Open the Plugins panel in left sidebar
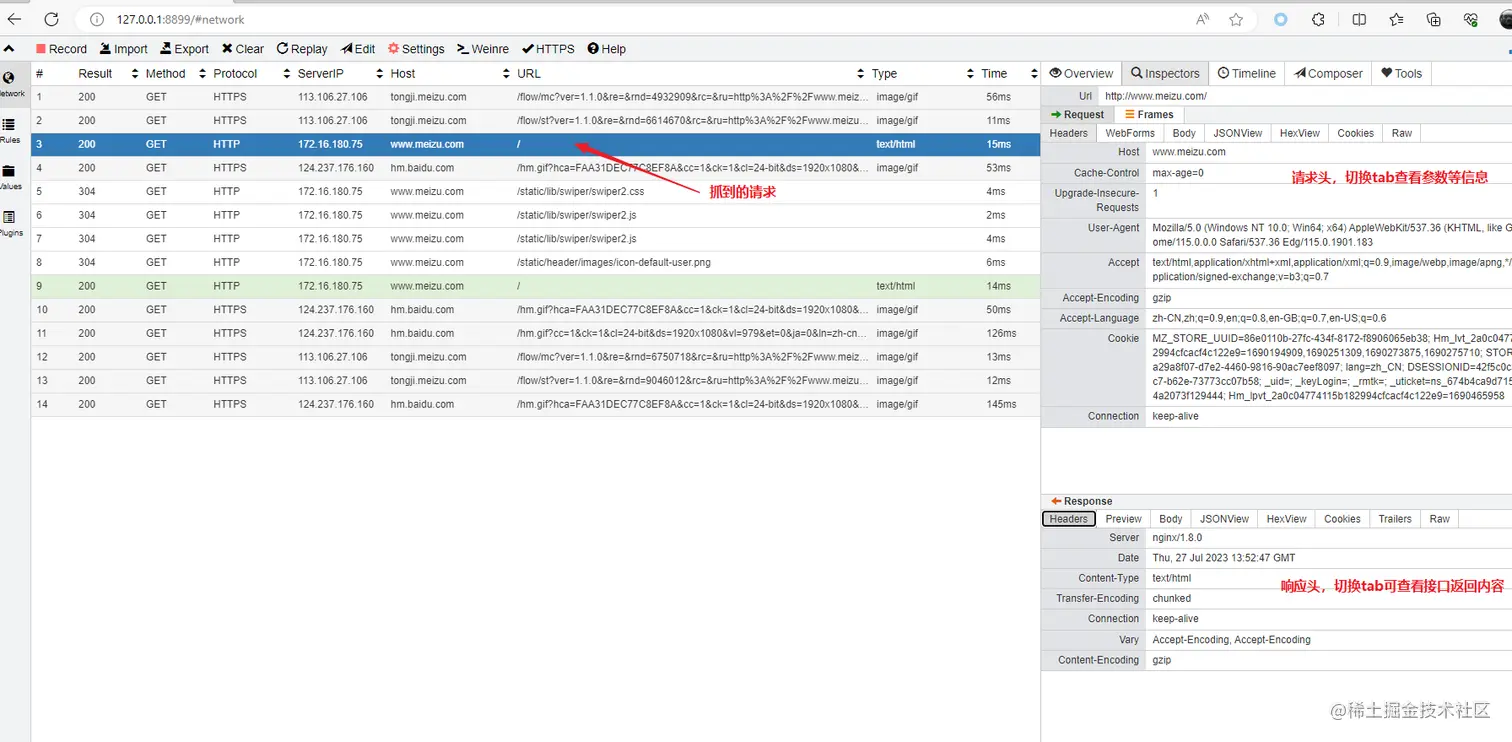This screenshot has height=742, width=1512. pyautogui.click(x=10, y=223)
